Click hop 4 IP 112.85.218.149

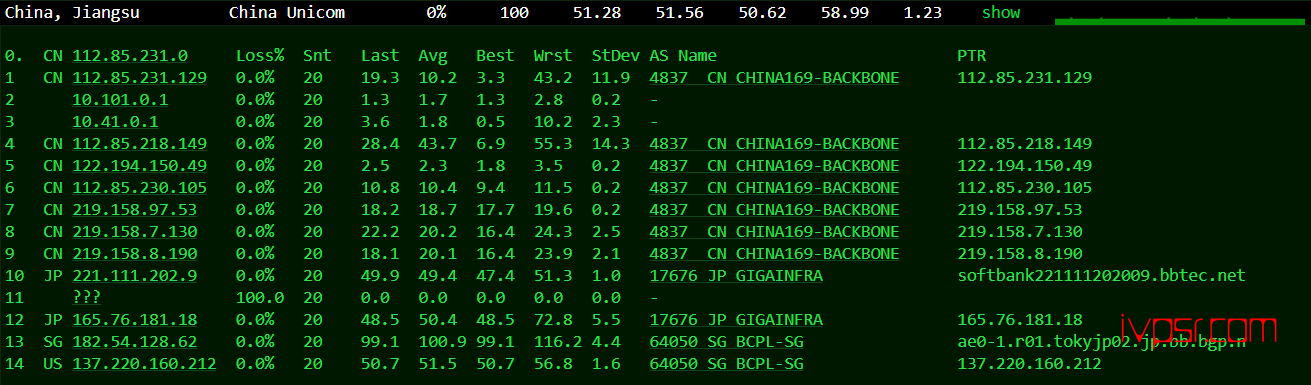[140, 144]
